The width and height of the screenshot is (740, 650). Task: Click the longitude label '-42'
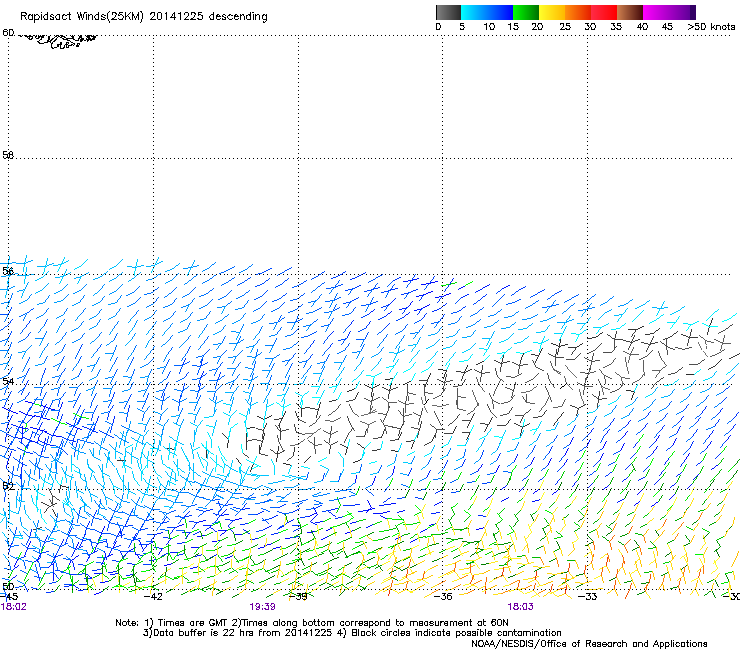pos(153,597)
